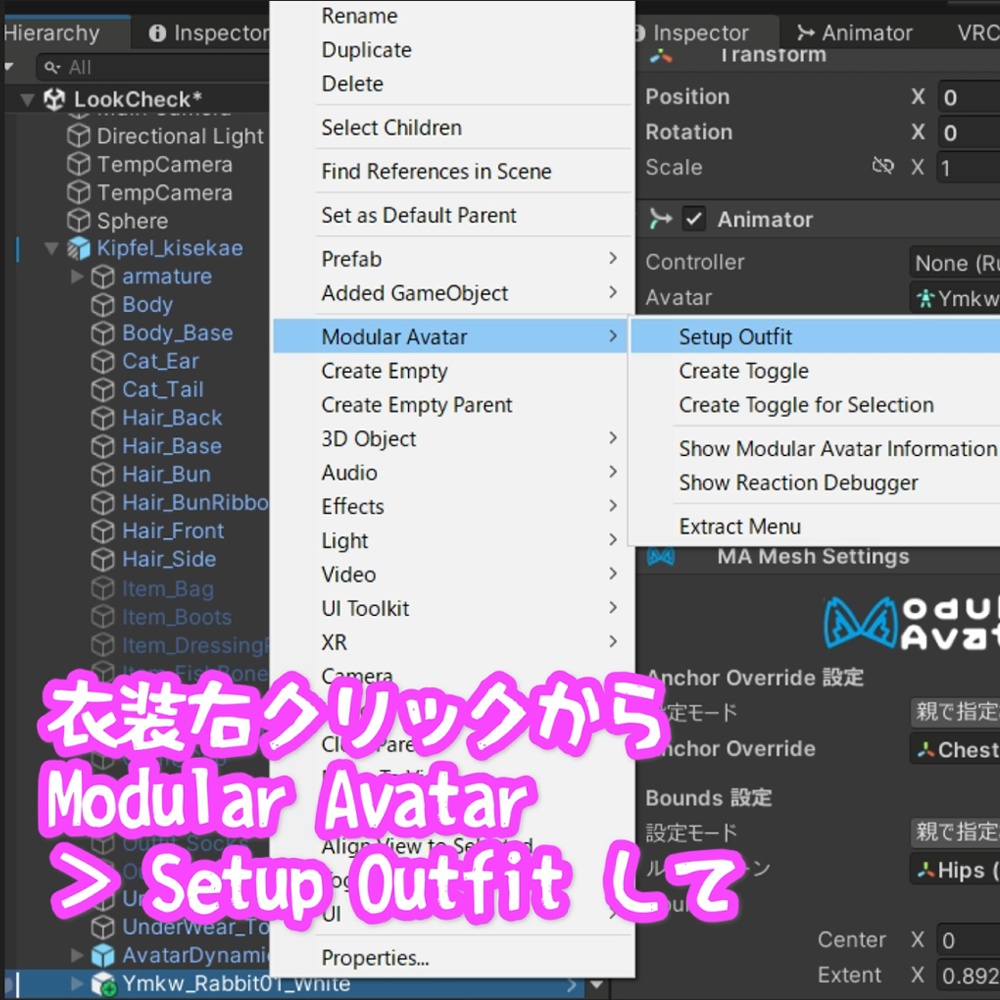The height and width of the screenshot is (1000, 1000).
Task: Expand the armature item in Hierarchy
Action: point(76,276)
